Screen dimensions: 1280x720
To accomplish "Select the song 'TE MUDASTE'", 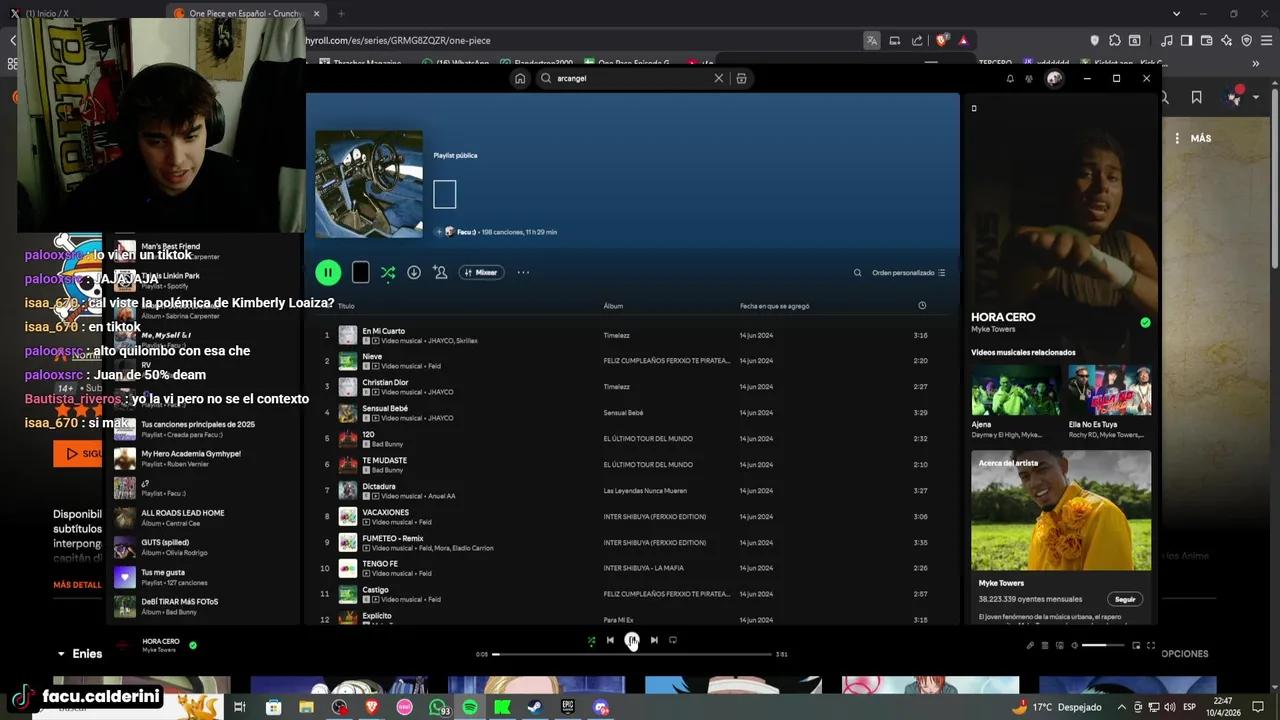I will (x=384, y=460).
